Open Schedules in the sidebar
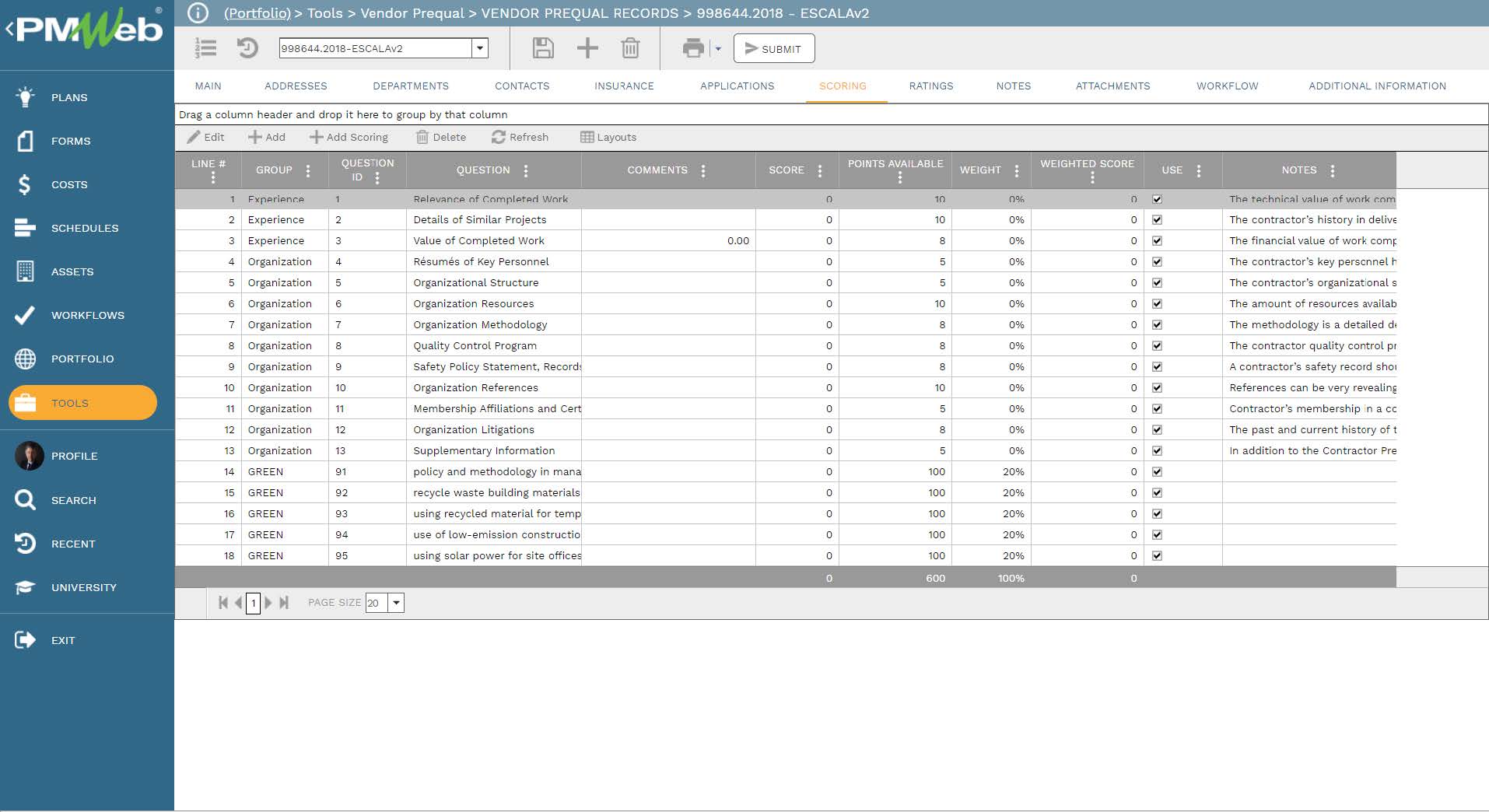Image resolution: width=1489 pixels, height=812 pixels. [x=85, y=228]
